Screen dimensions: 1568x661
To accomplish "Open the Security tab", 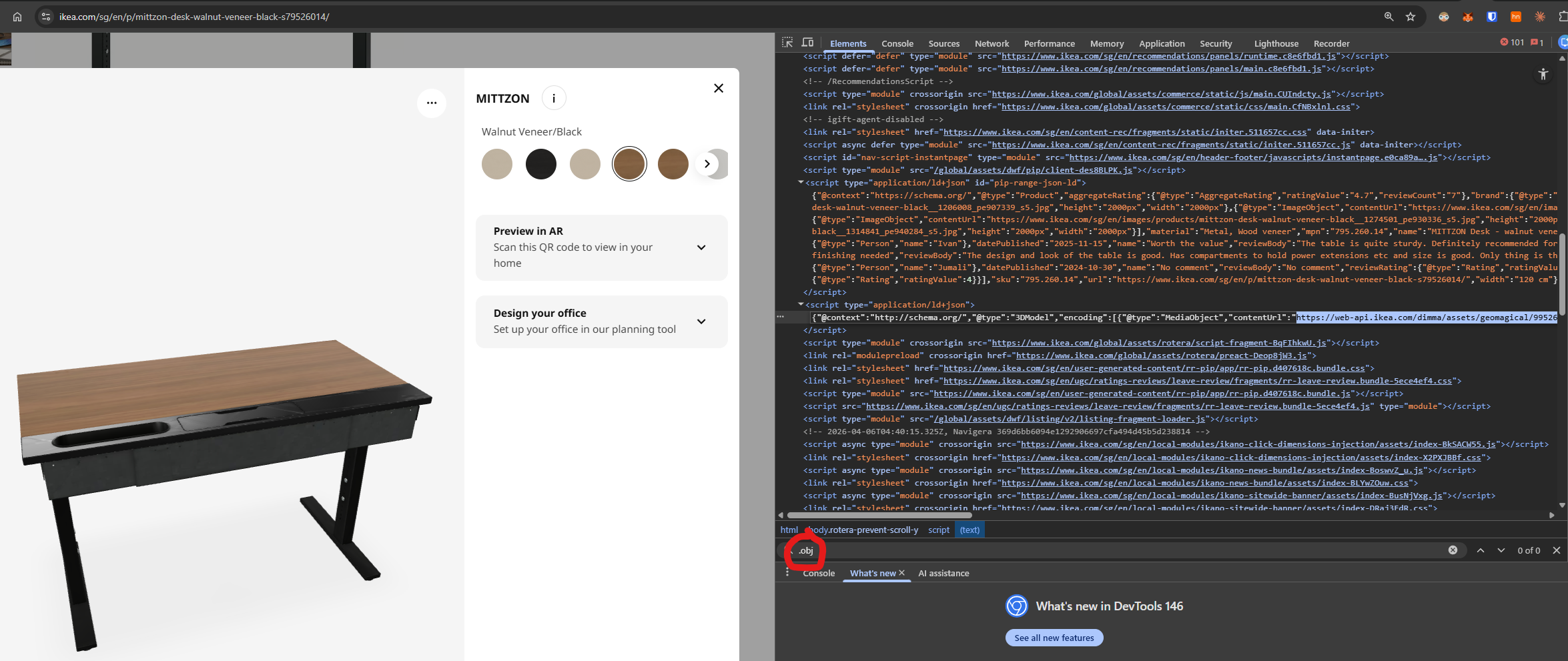I will [x=1216, y=43].
